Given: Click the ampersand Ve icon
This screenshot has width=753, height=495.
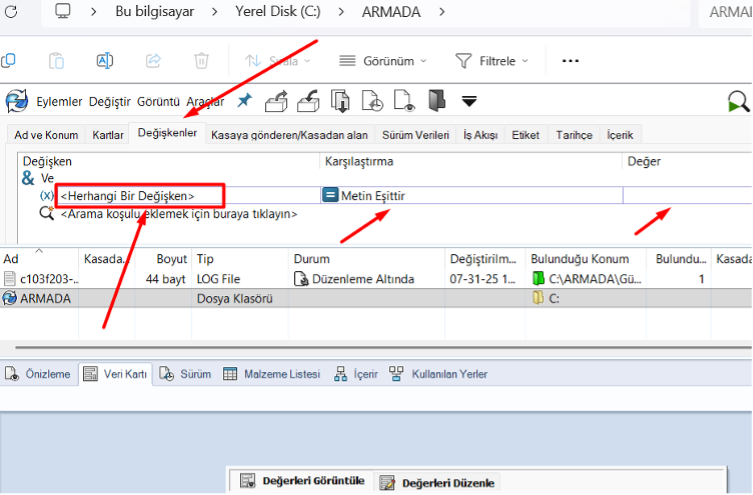Looking at the screenshot, I should tap(28, 178).
